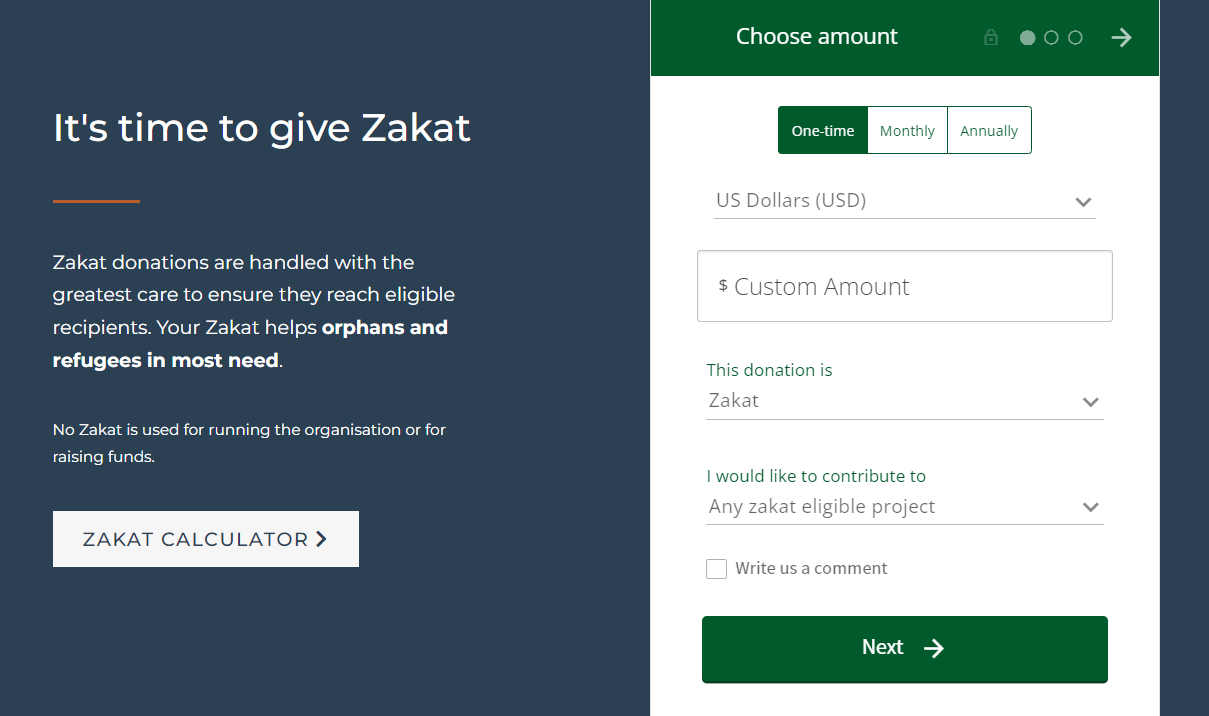The image size is (1209, 716).
Task: Jump to the third step indicator dot
Action: (x=1076, y=38)
